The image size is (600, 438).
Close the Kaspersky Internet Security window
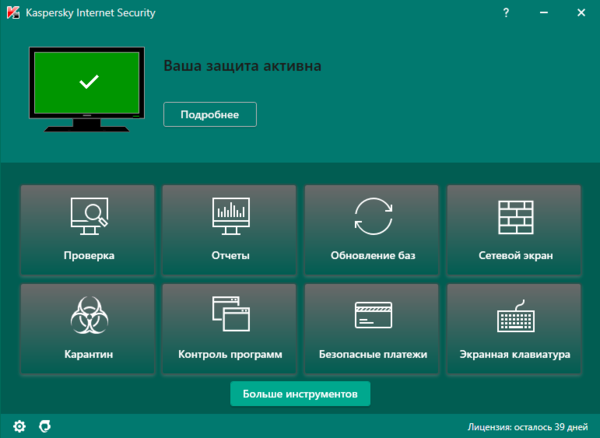tap(581, 13)
